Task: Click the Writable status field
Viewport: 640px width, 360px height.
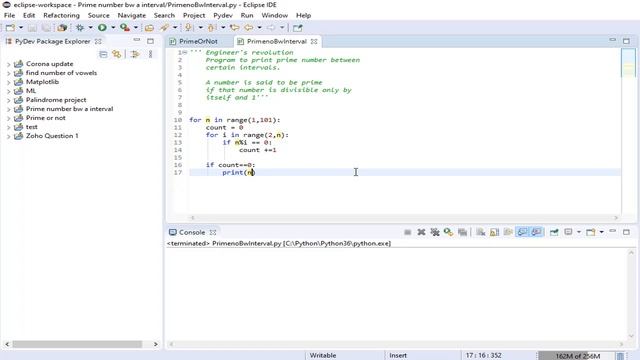Action: click(323, 356)
